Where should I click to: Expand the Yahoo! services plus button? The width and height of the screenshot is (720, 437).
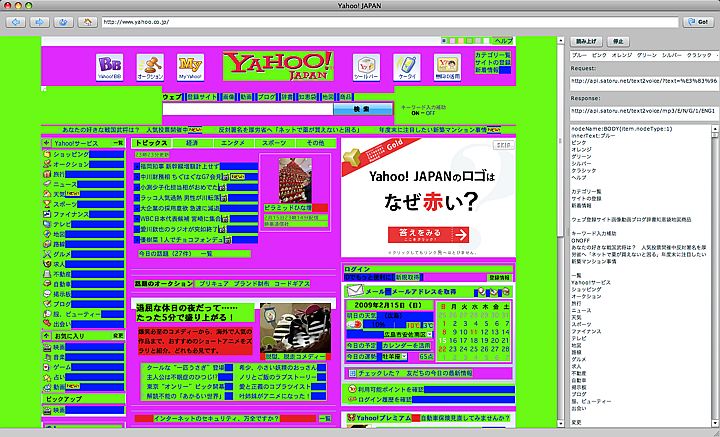click(46, 144)
